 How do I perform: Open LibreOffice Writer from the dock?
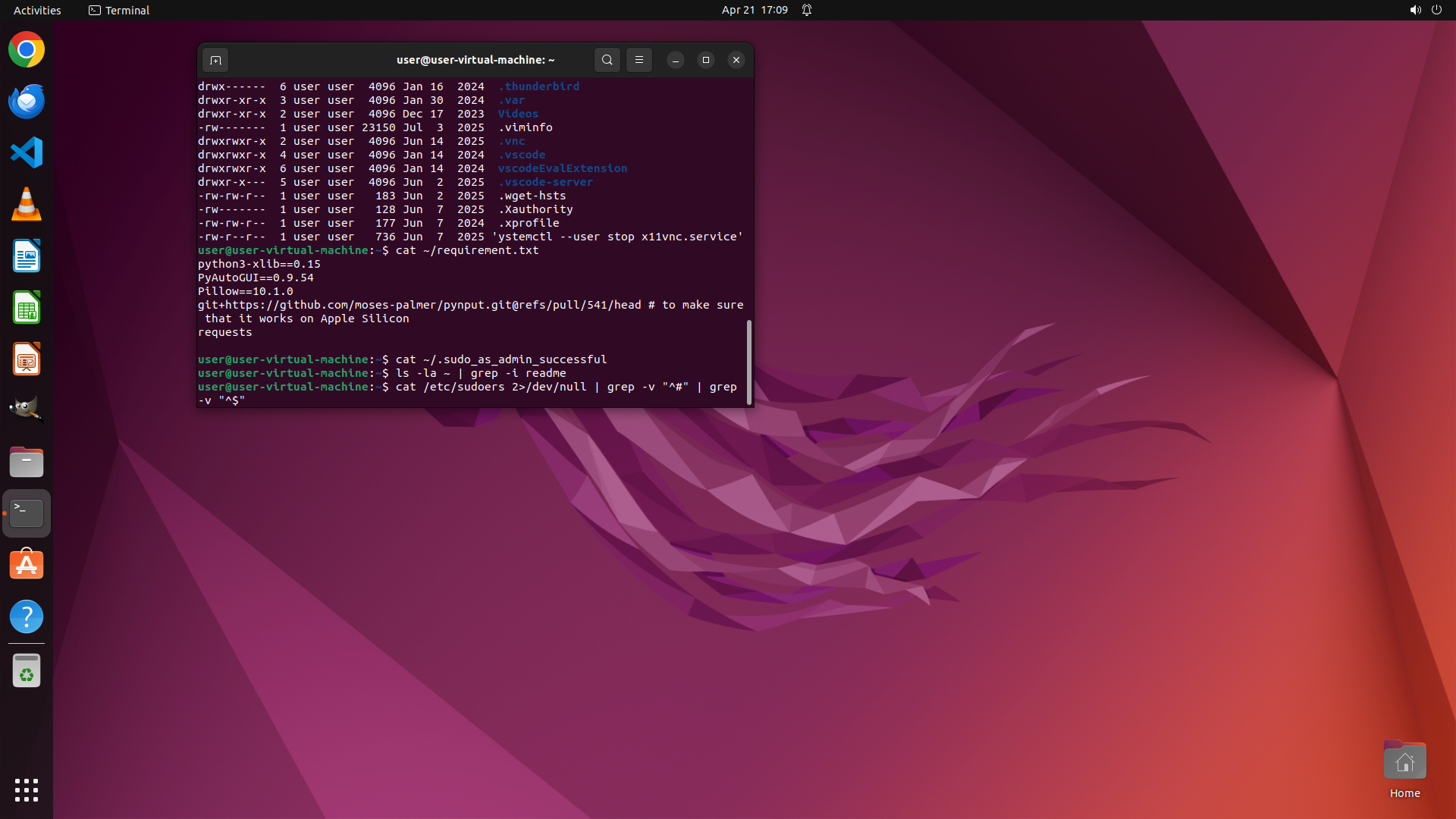tap(27, 256)
